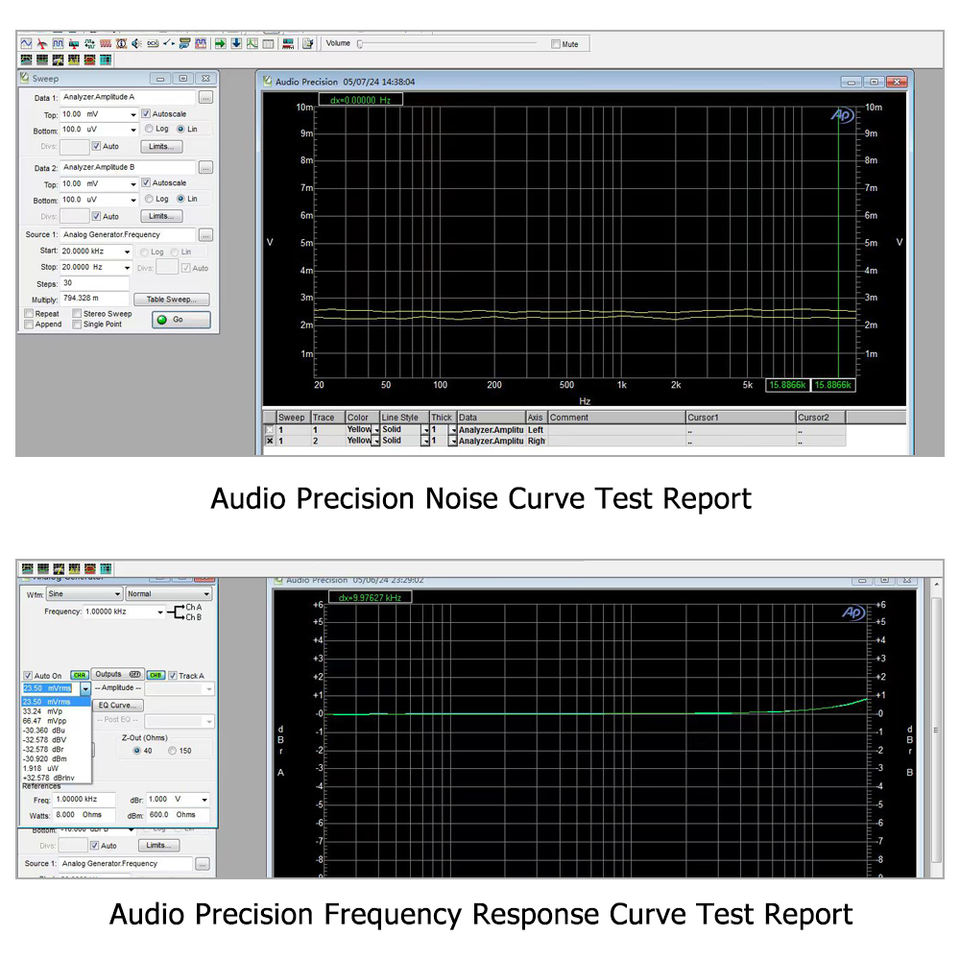Image resolution: width=960 pixels, height=960 pixels.
Task: Open the Normal waveform type dropdown
Action: 206,594
